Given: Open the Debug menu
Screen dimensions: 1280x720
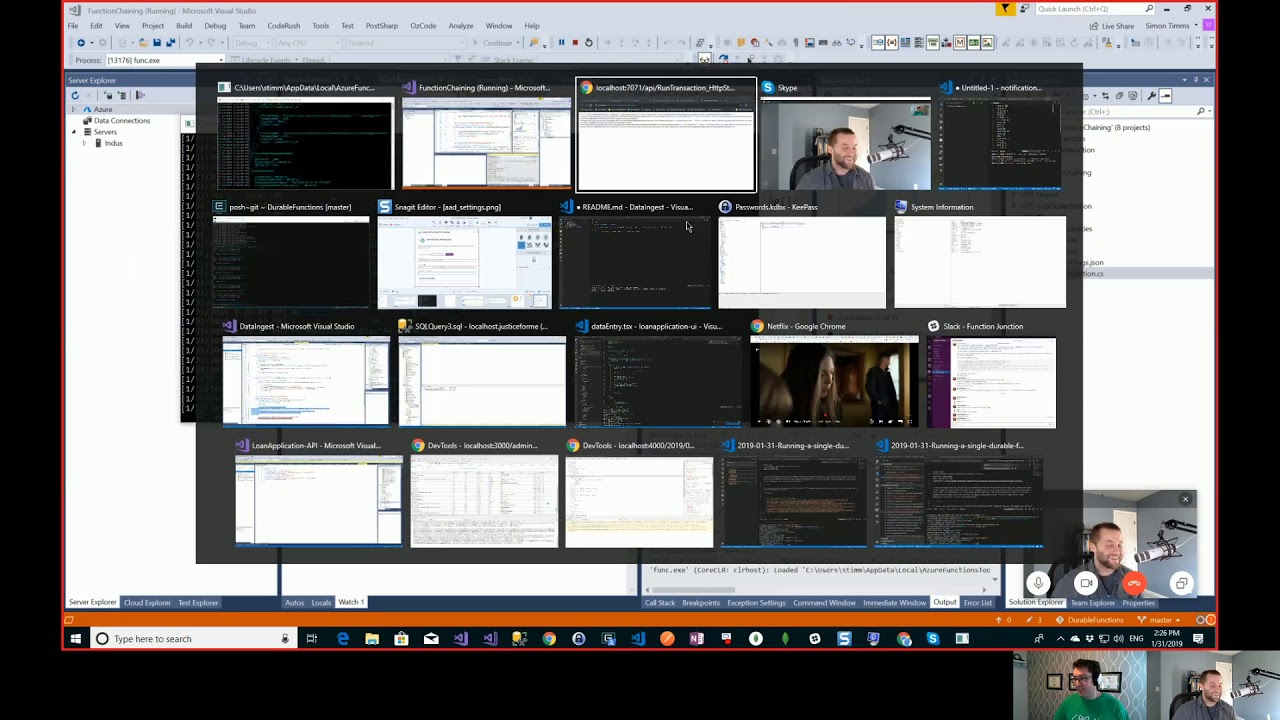Looking at the screenshot, I should tap(215, 25).
